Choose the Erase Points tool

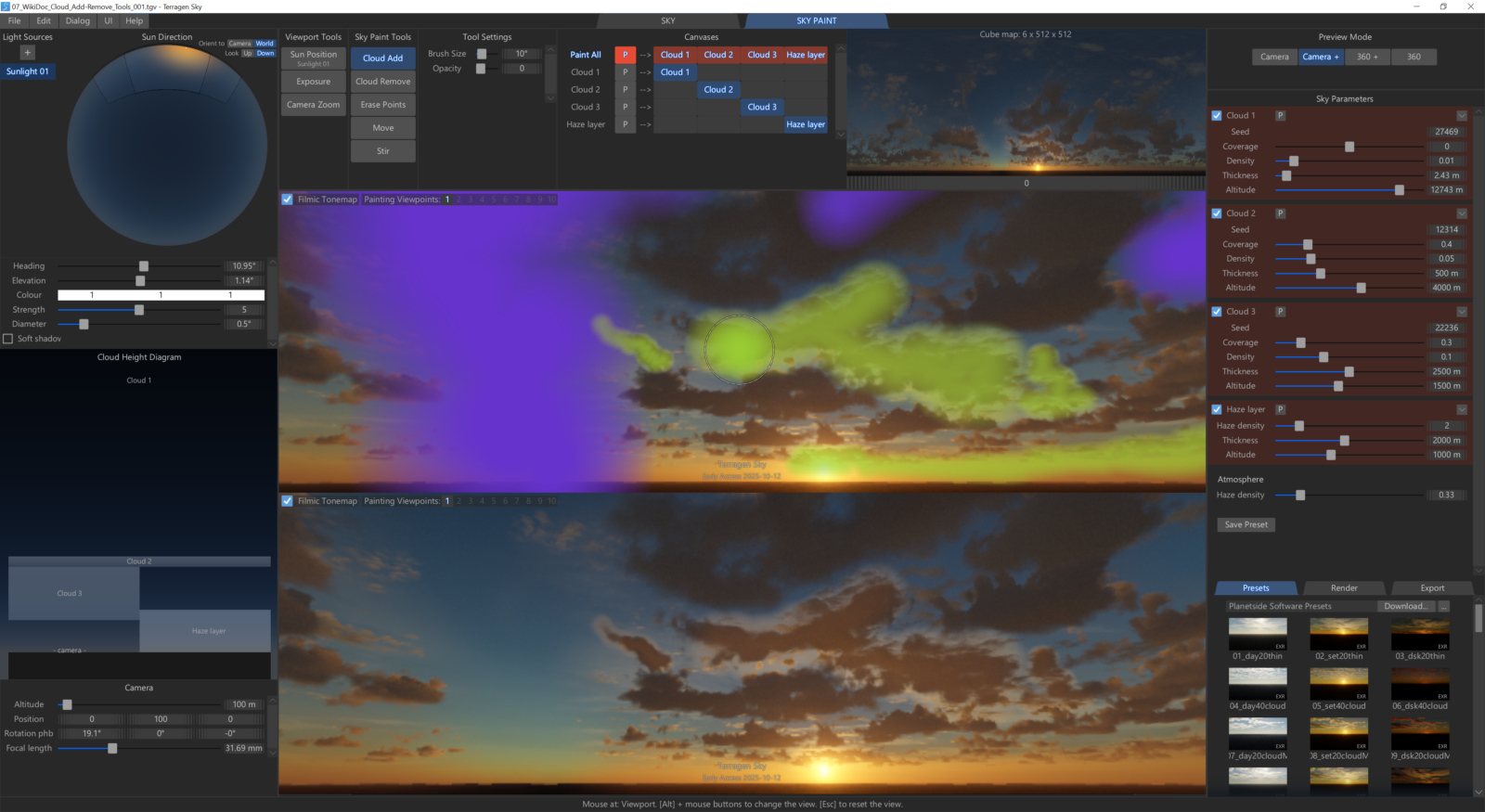[x=382, y=105]
